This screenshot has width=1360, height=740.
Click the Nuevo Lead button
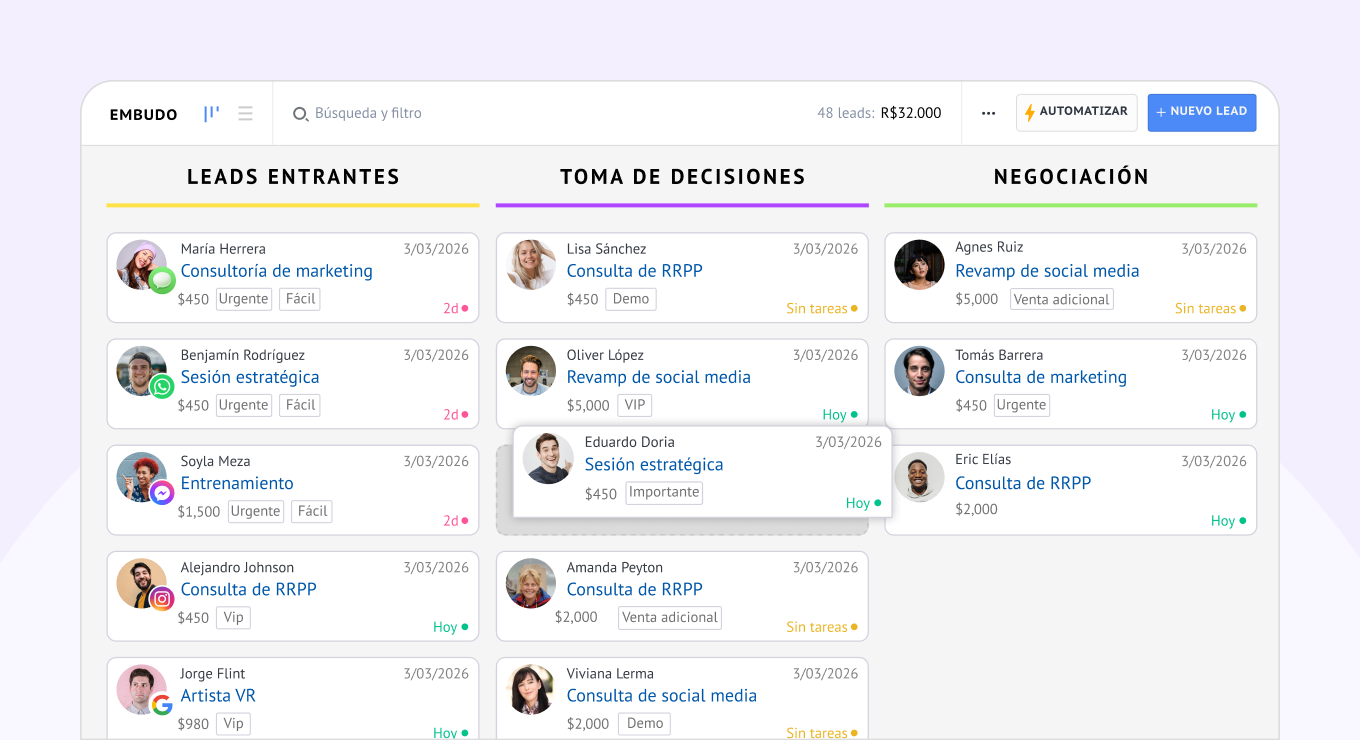point(1201,112)
